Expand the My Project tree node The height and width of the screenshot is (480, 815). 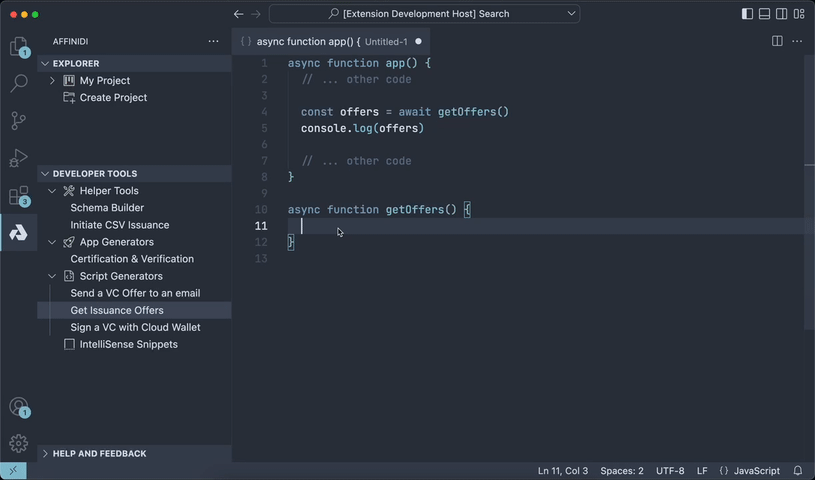[52, 80]
